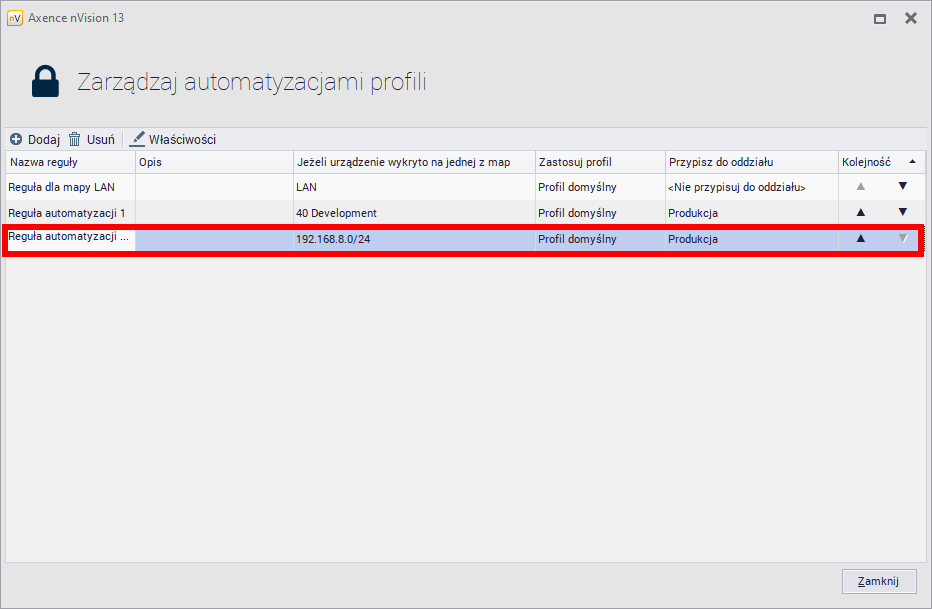Click the '<Nie przypisuj do oddziału>' cell

(x=735, y=186)
